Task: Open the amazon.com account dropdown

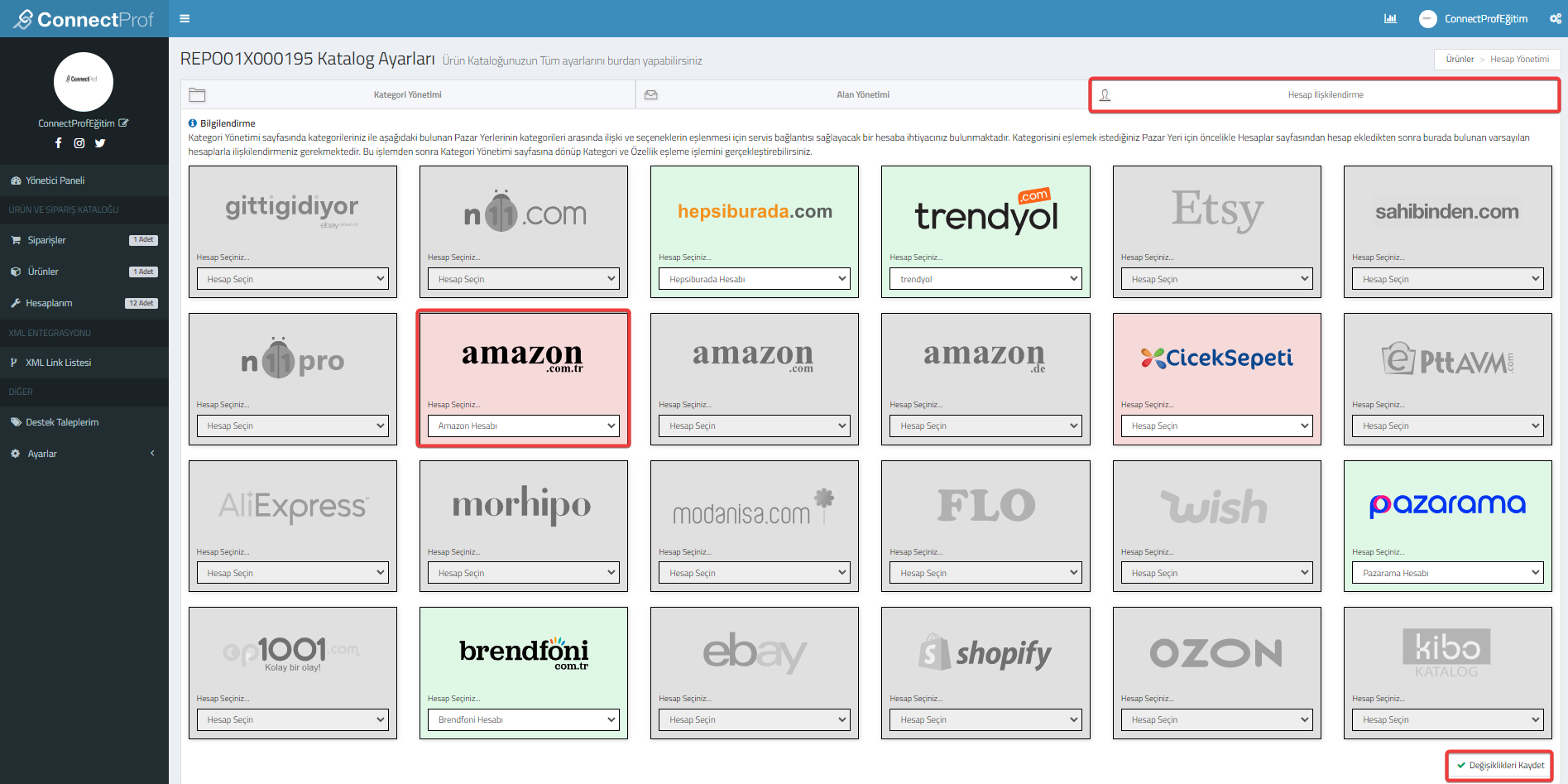Action: point(755,426)
